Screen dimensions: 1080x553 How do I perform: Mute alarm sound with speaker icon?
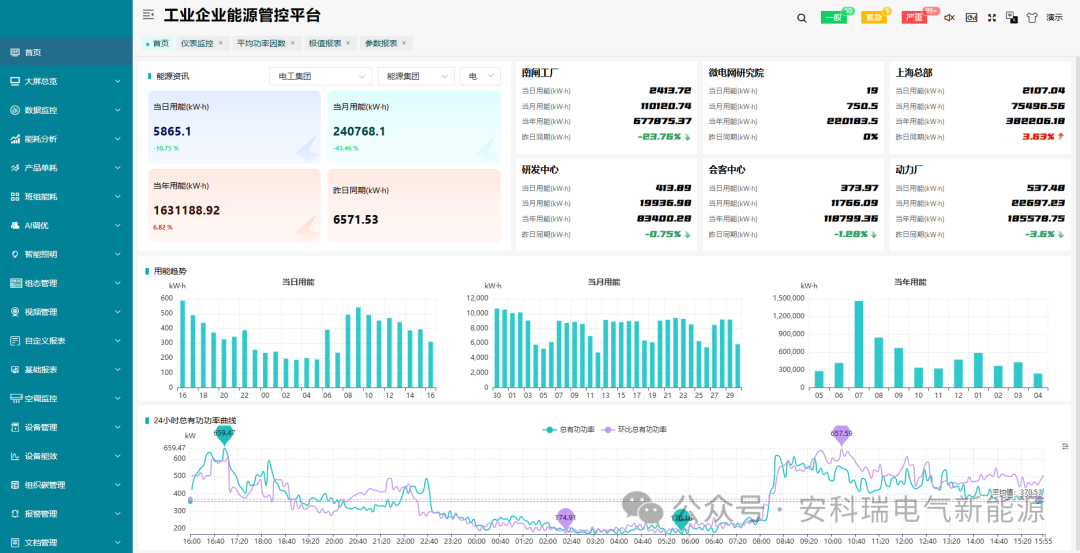pos(949,18)
